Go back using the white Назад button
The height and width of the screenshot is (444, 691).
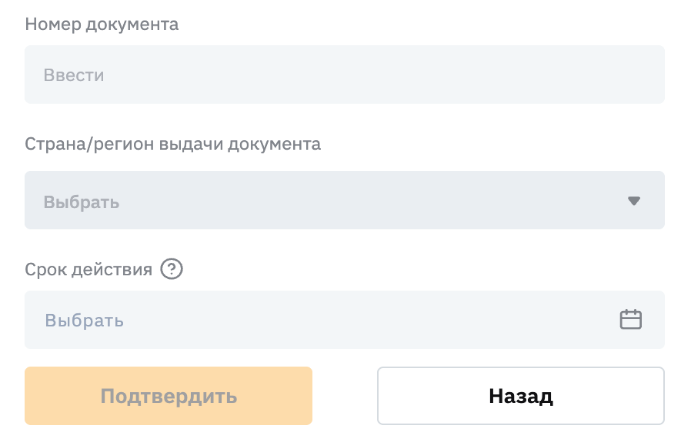tap(520, 396)
